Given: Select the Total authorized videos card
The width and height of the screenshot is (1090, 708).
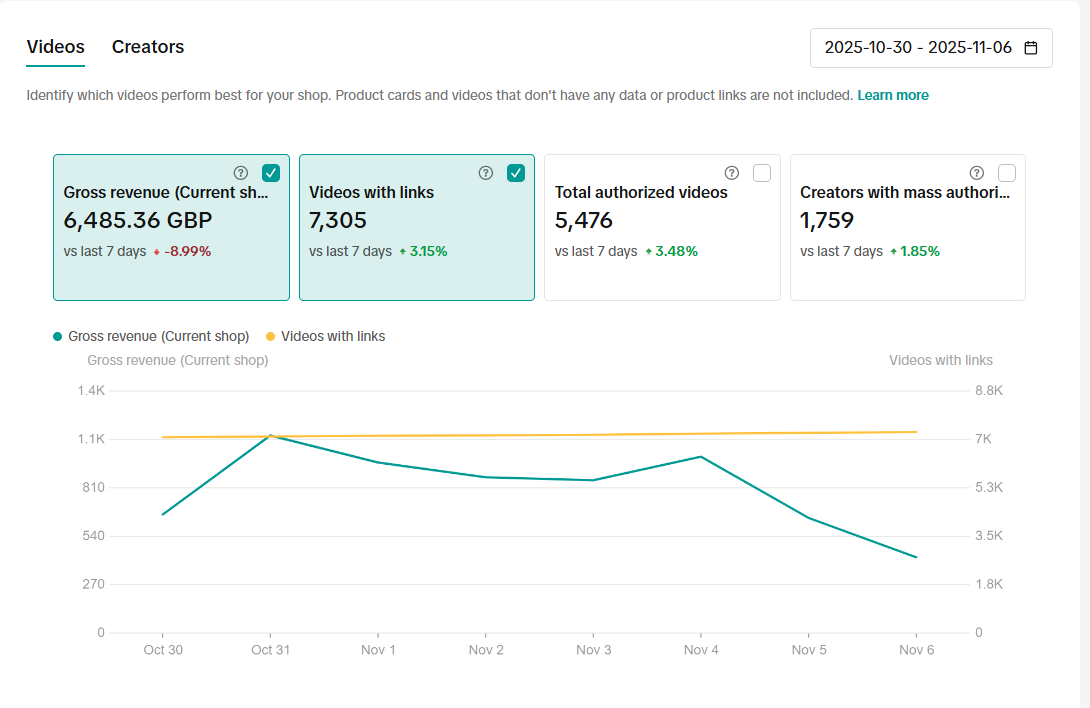Looking at the screenshot, I should 662,228.
